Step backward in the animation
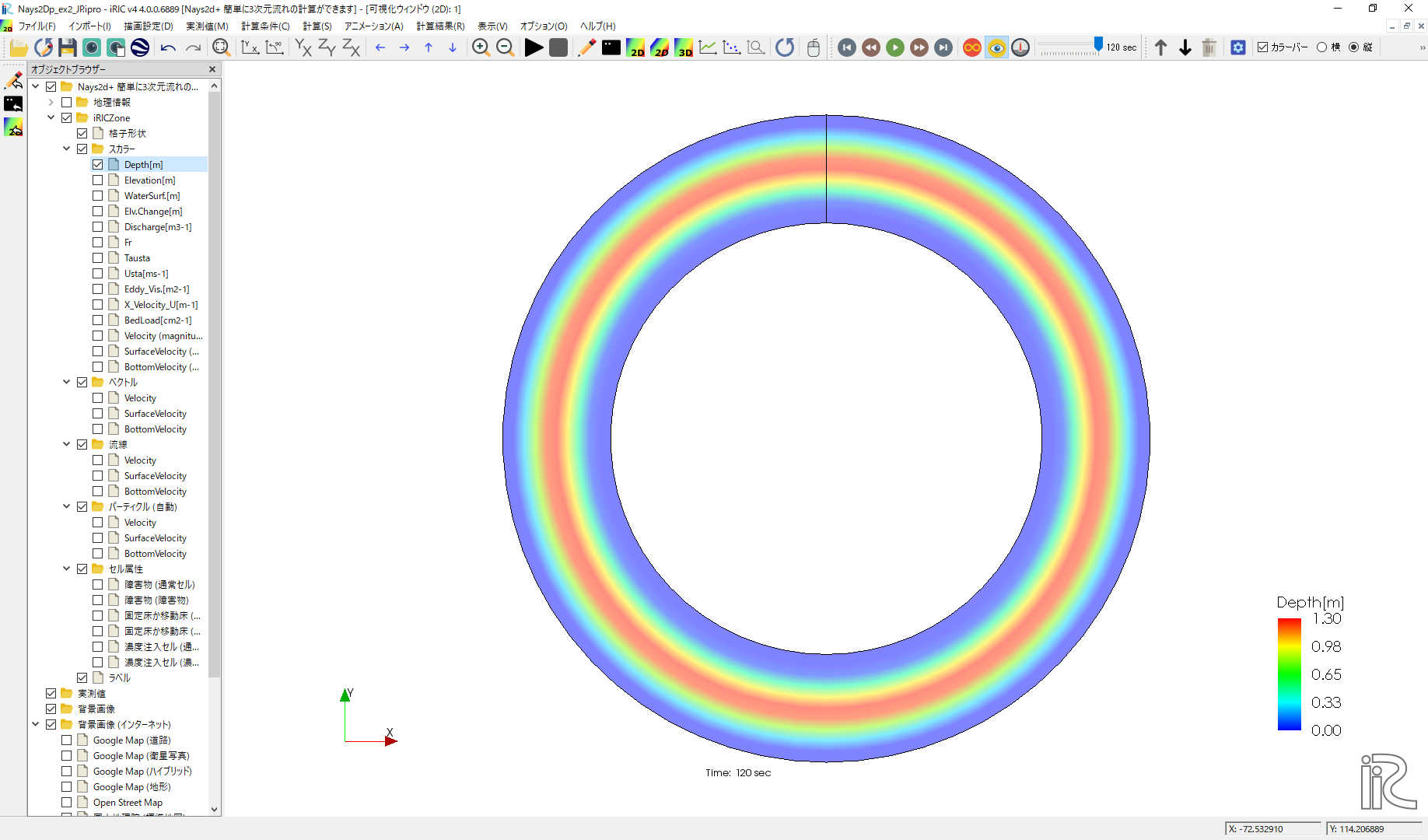 pos(871,47)
